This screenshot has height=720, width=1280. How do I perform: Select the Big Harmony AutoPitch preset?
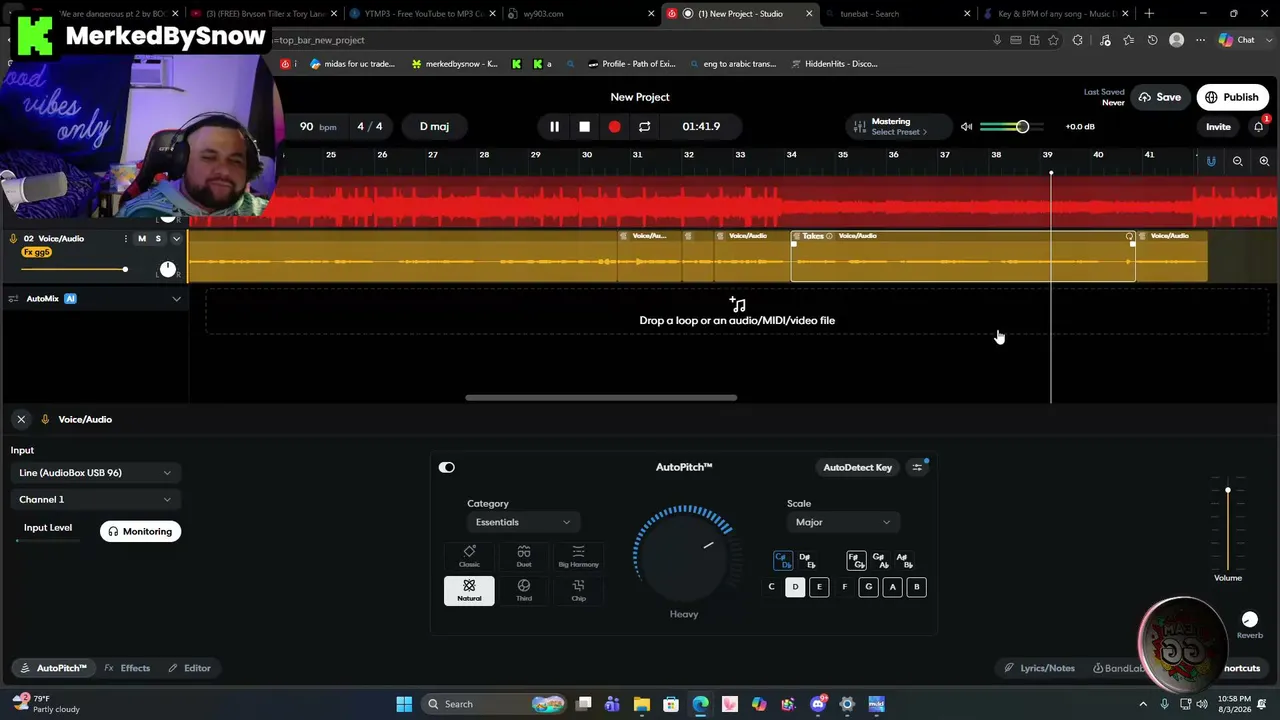578,557
